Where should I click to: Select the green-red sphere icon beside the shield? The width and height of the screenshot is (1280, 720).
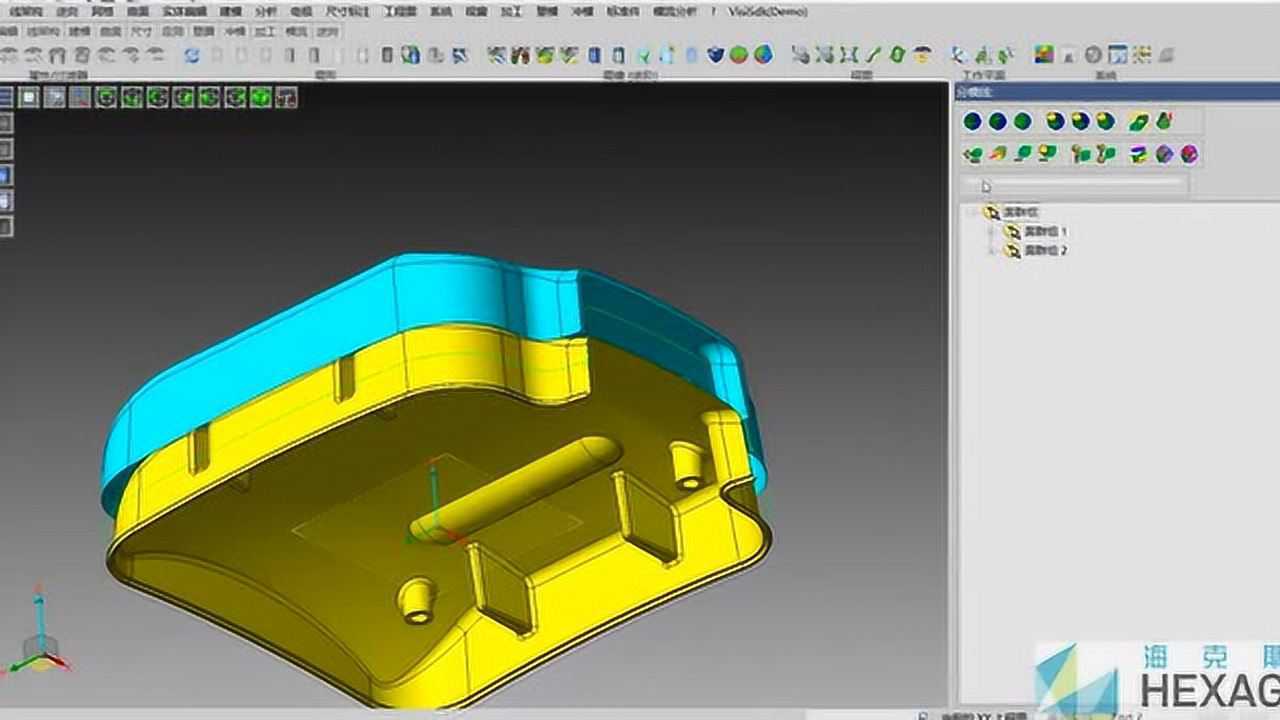click(x=739, y=55)
